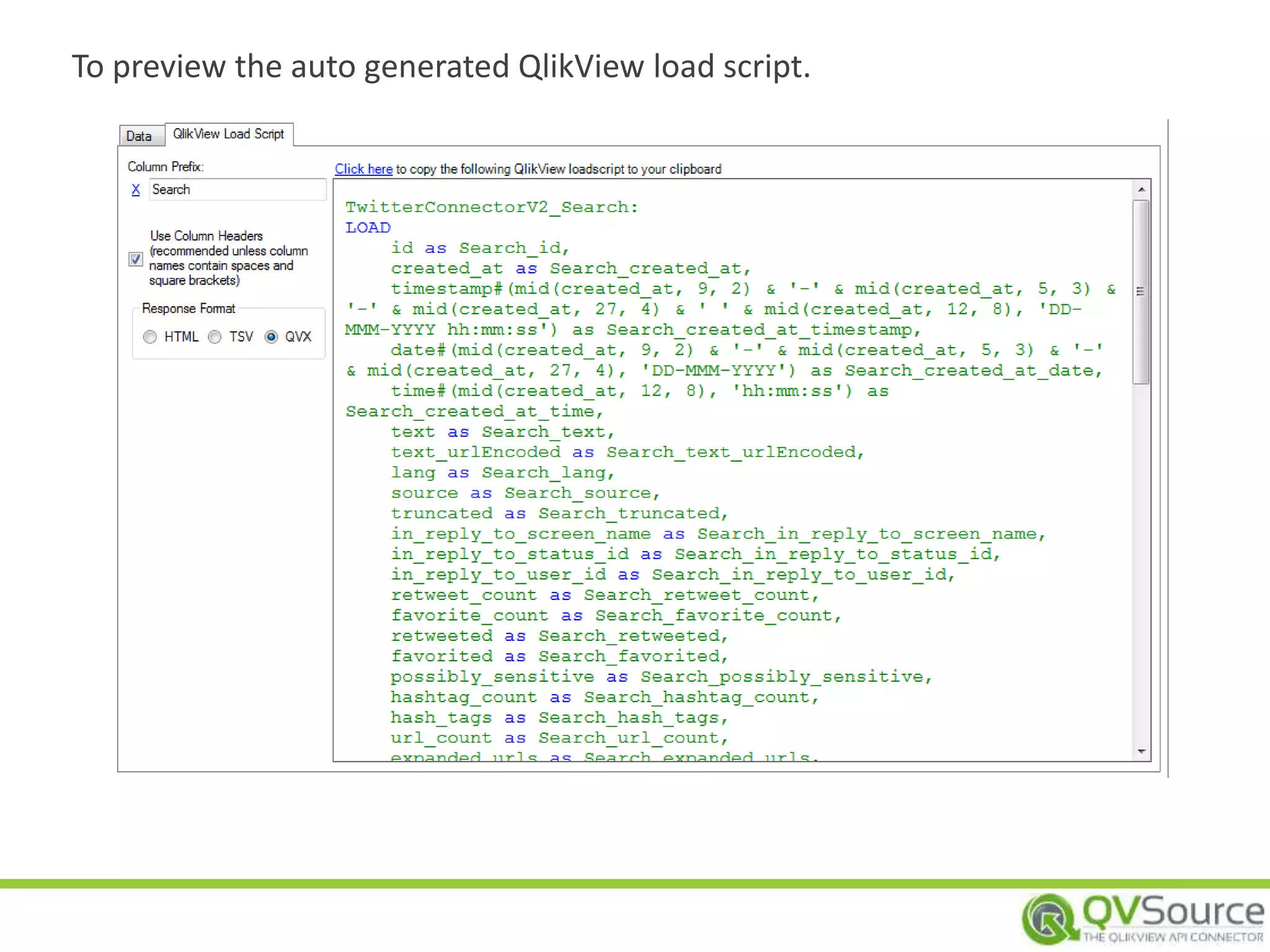Click the Column Prefix input field

coord(238,190)
